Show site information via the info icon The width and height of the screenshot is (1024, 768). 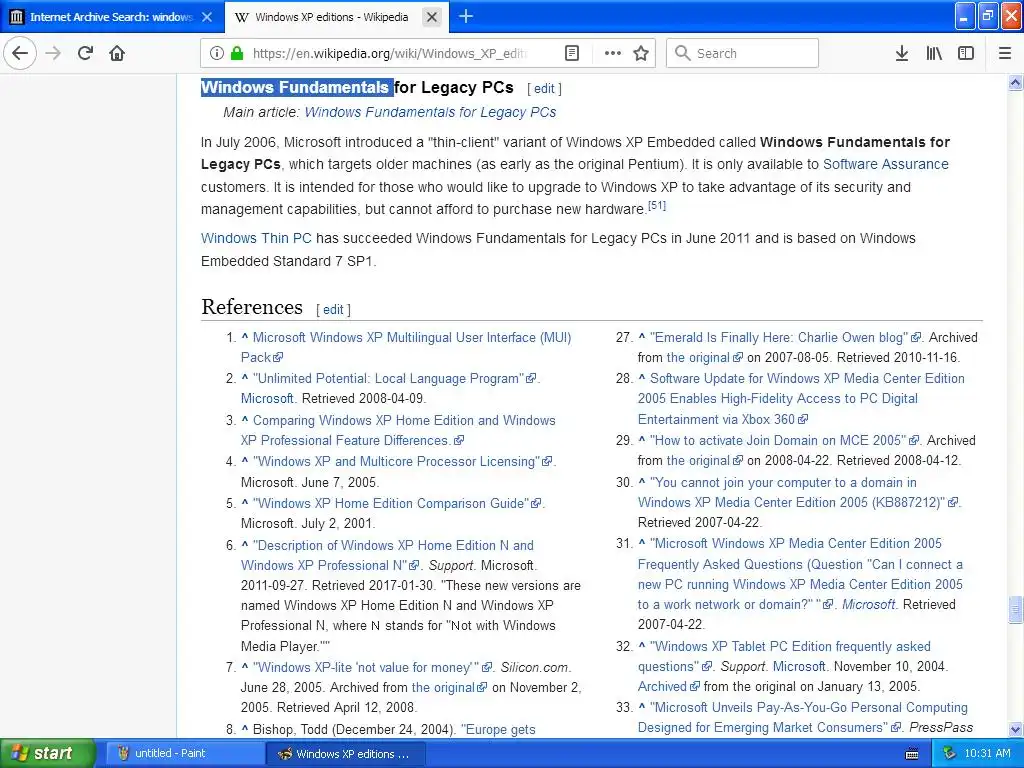(x=217, y=53)
